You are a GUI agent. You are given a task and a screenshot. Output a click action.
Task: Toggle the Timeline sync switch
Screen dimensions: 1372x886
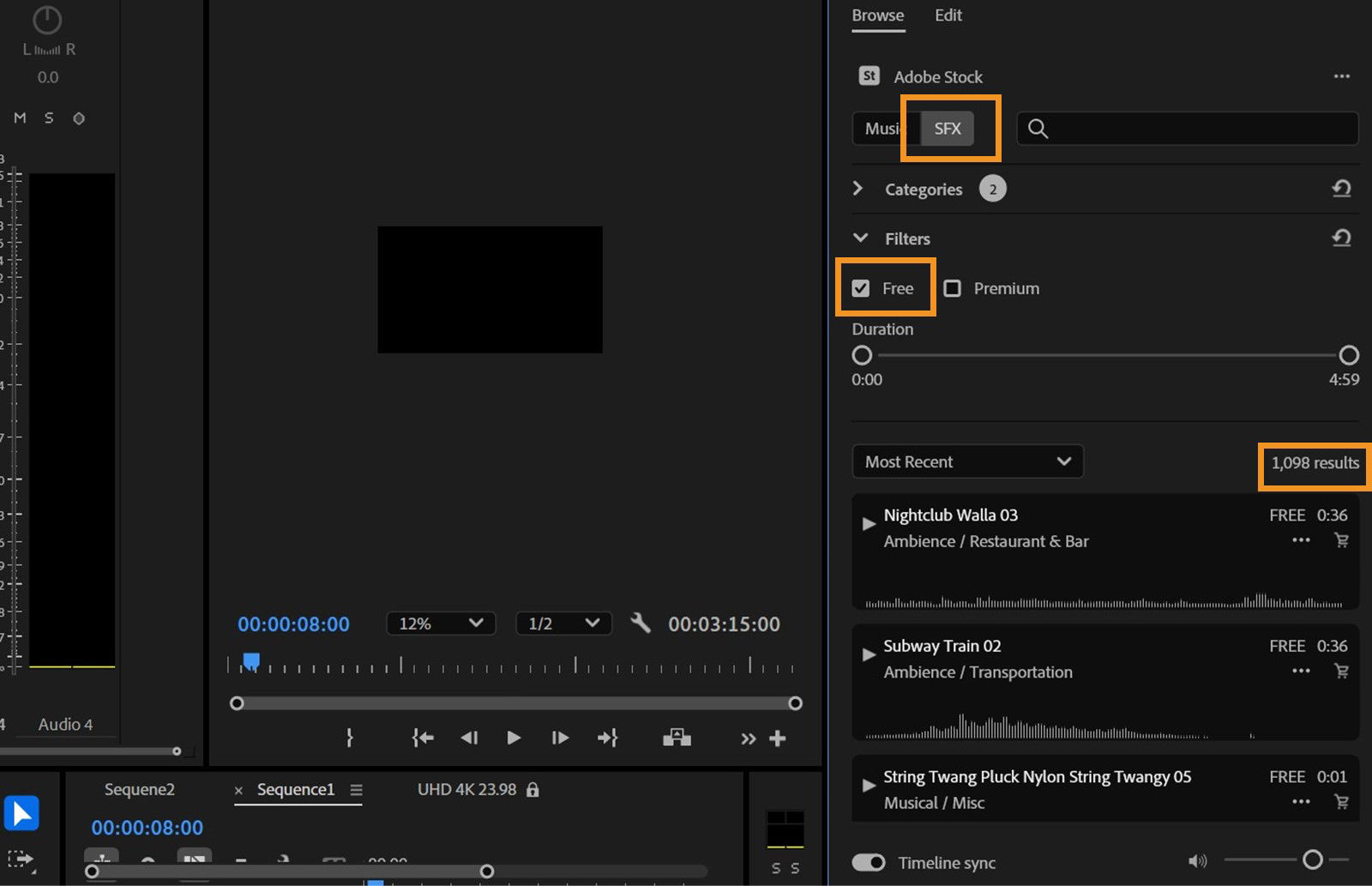pyautogui.click(x=869, y=862)
